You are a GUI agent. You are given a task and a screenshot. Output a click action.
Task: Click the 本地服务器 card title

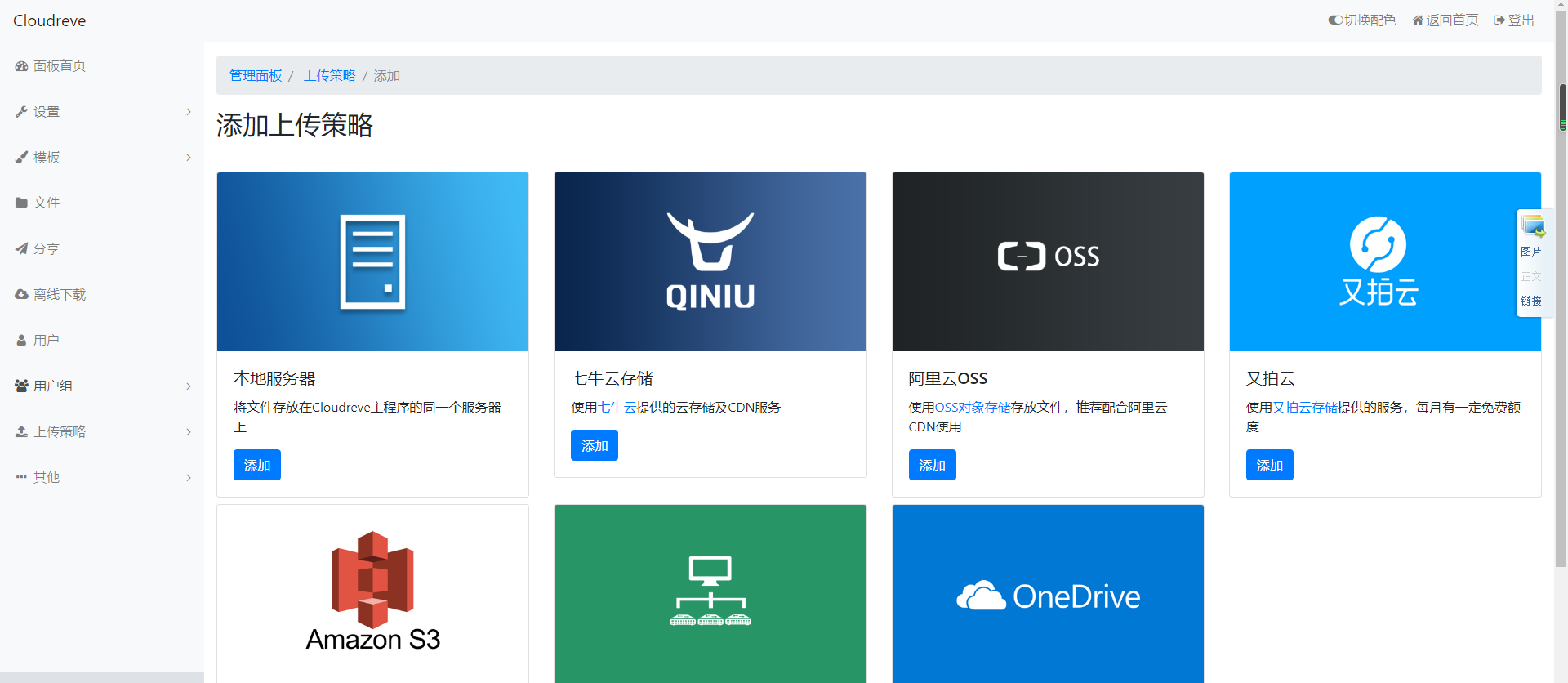coord(274,378)
